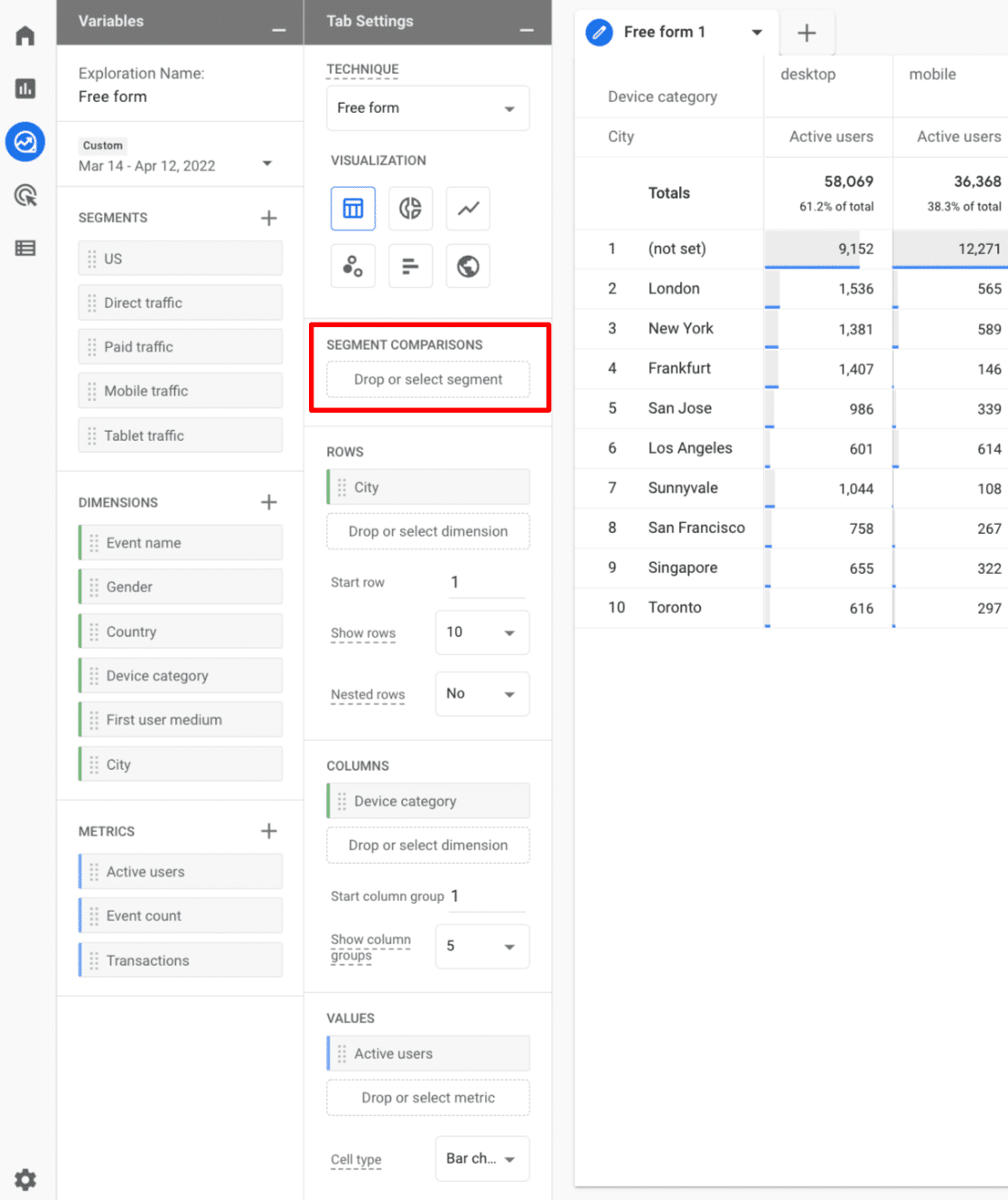This screenshot has width=1008, height=1200.
Task: Switch to the Free form 1 tab
Action: pyautogui.click(x=666, y=32)
